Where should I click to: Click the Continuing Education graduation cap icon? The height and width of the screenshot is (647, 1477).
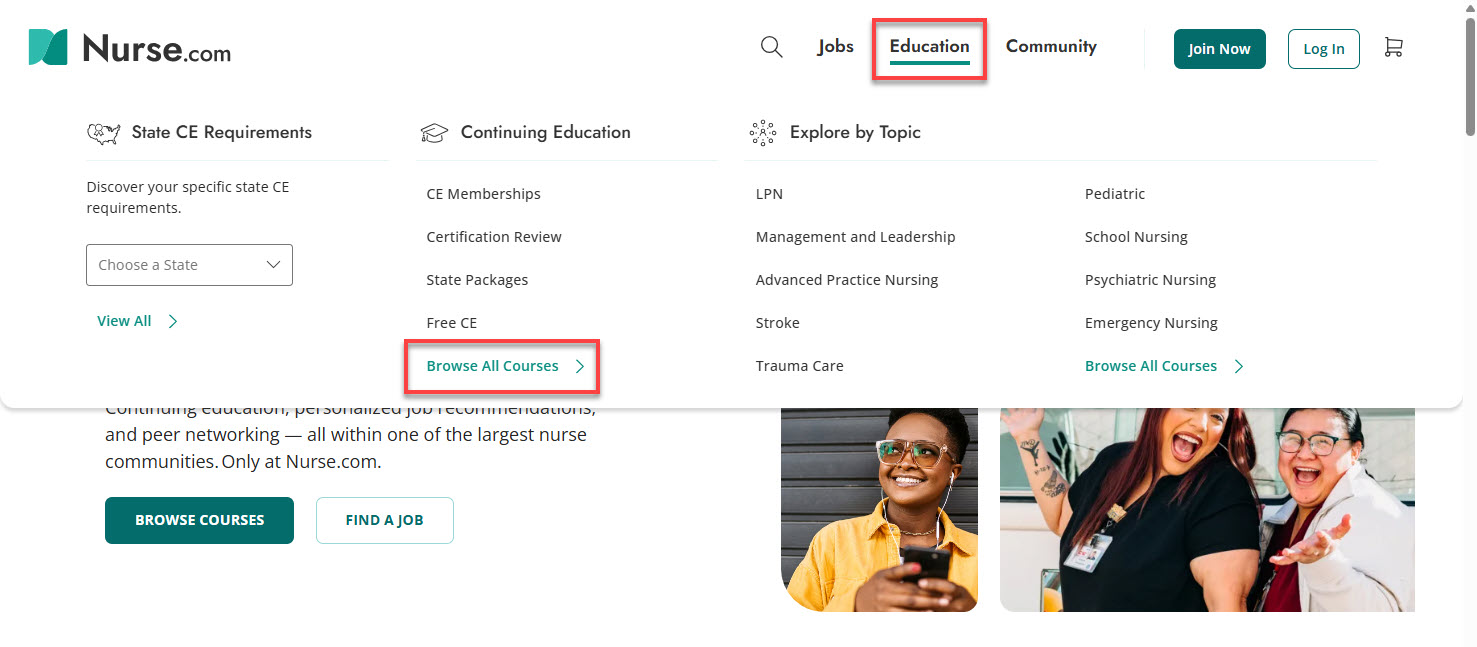[x=434, y=131]
